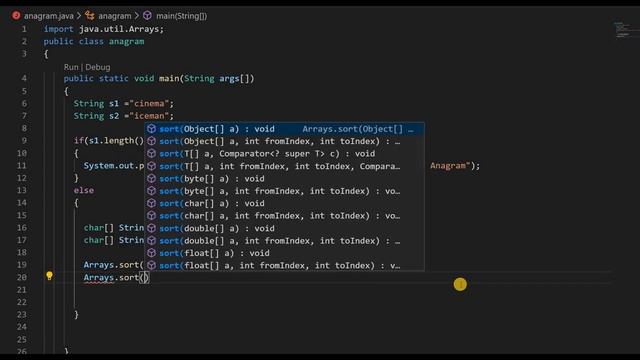Select sort(double[] a) : void suggestion

[284, 228]
